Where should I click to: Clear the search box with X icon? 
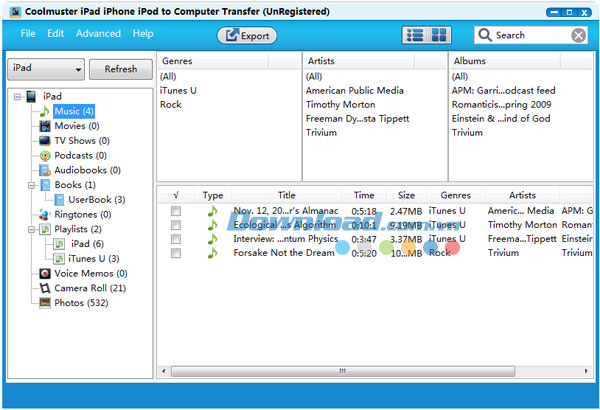pos(579,35)
